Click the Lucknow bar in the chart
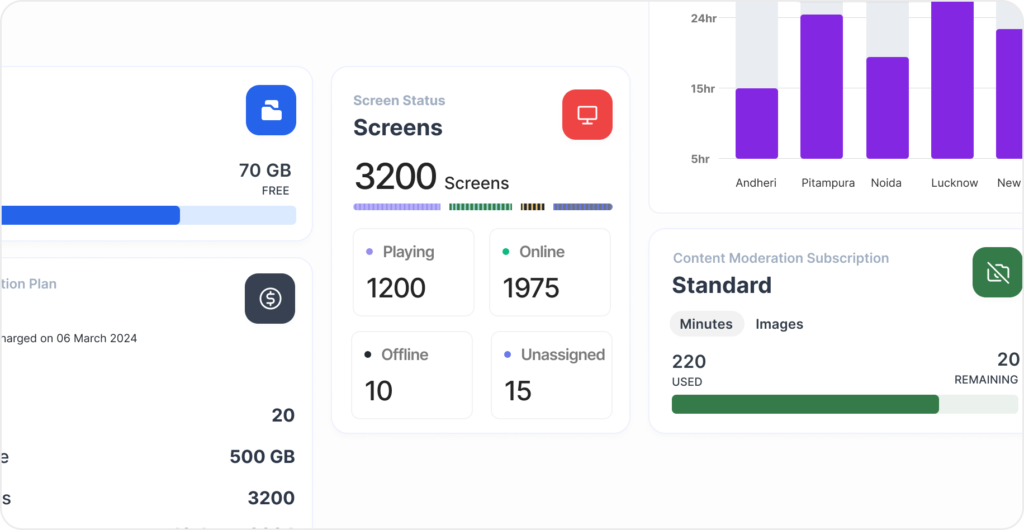This screenshot has width=1024, height=530. [952, 80]
